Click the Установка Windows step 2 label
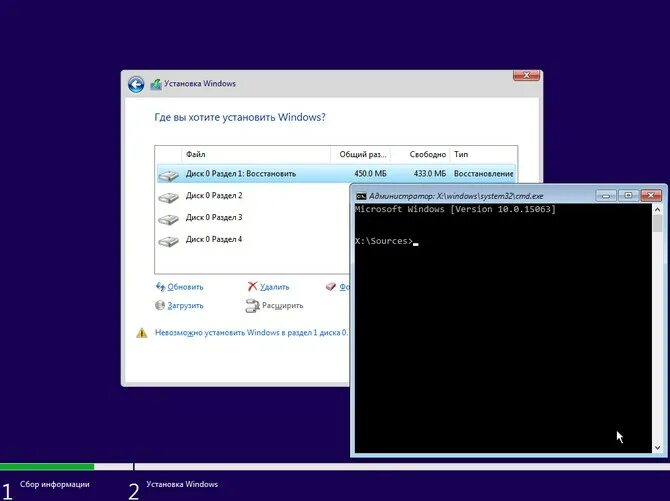 (x=182, y=484)
